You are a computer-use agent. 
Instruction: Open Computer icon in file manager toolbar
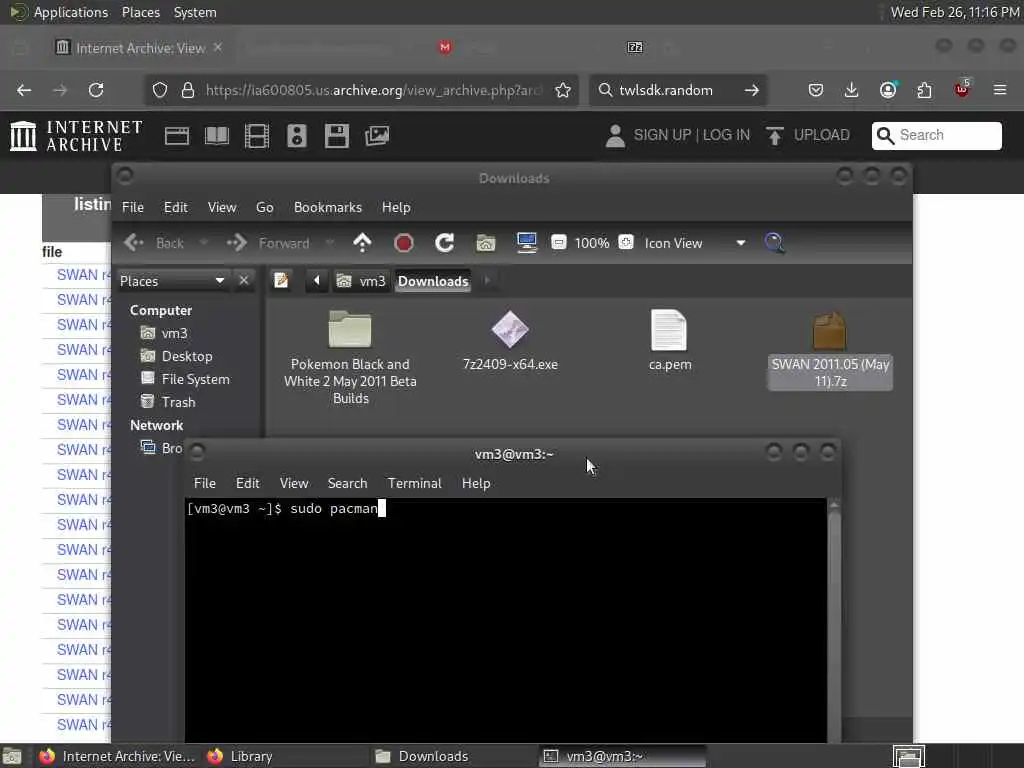(526, 243)
